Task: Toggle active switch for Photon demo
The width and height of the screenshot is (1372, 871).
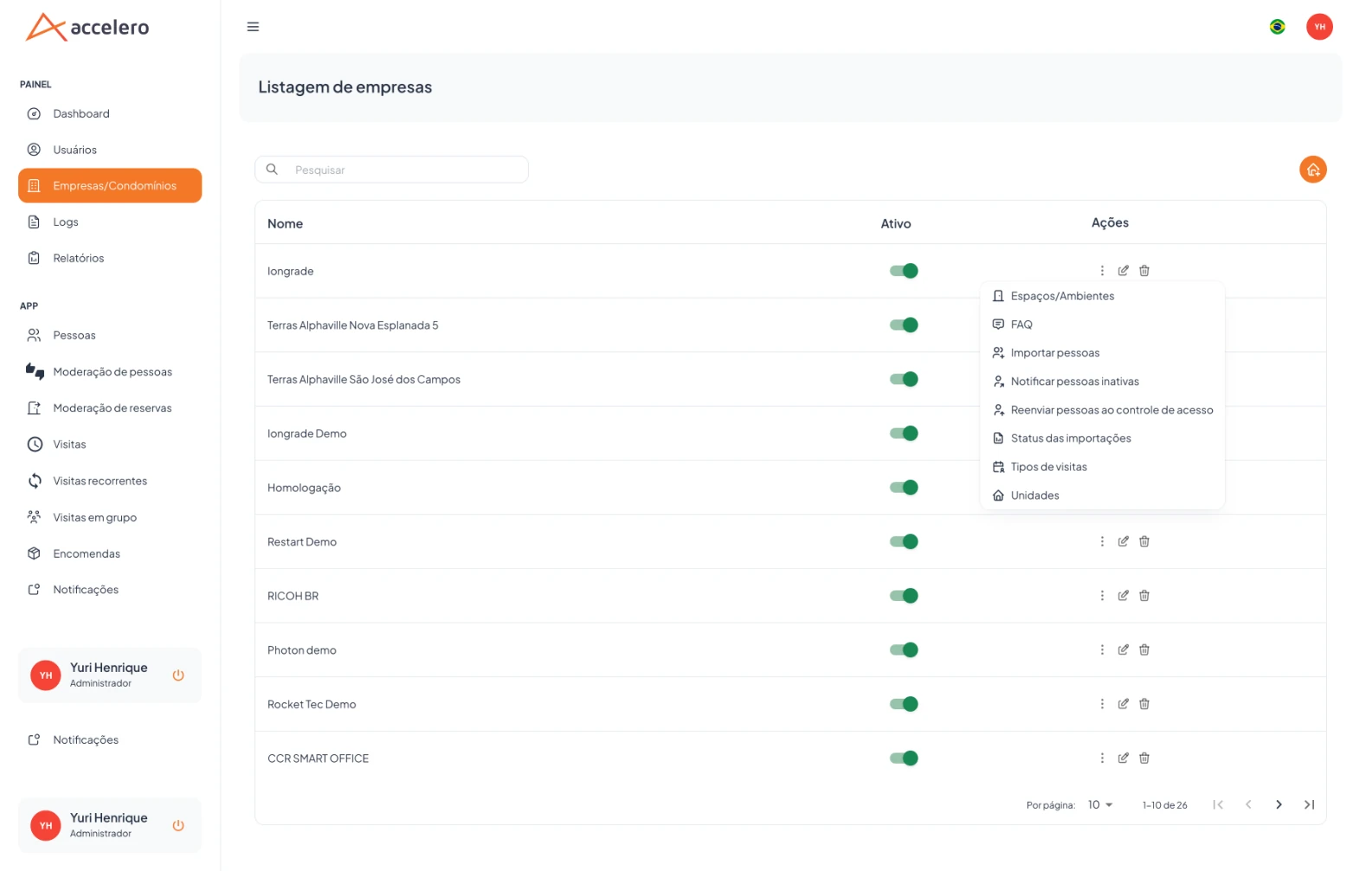Action: click(x=904, y=650)
